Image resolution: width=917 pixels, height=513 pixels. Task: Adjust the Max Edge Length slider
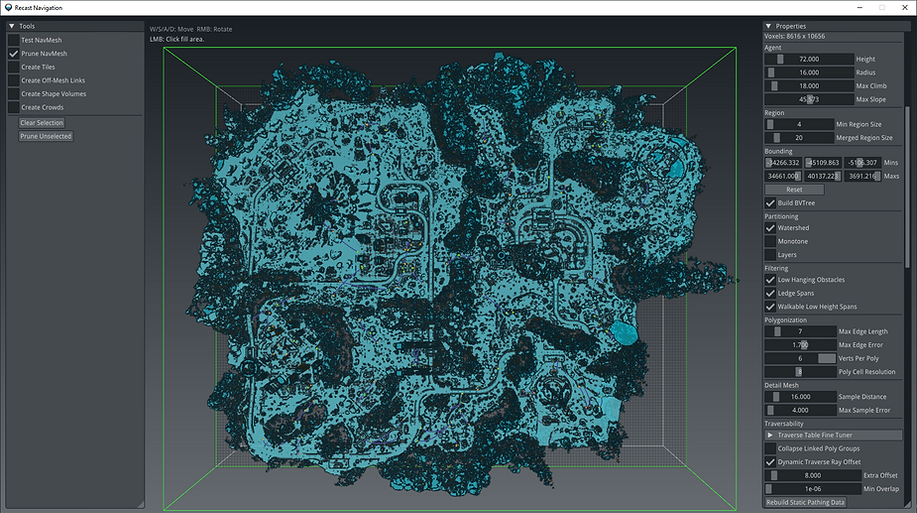click(800, 332)
